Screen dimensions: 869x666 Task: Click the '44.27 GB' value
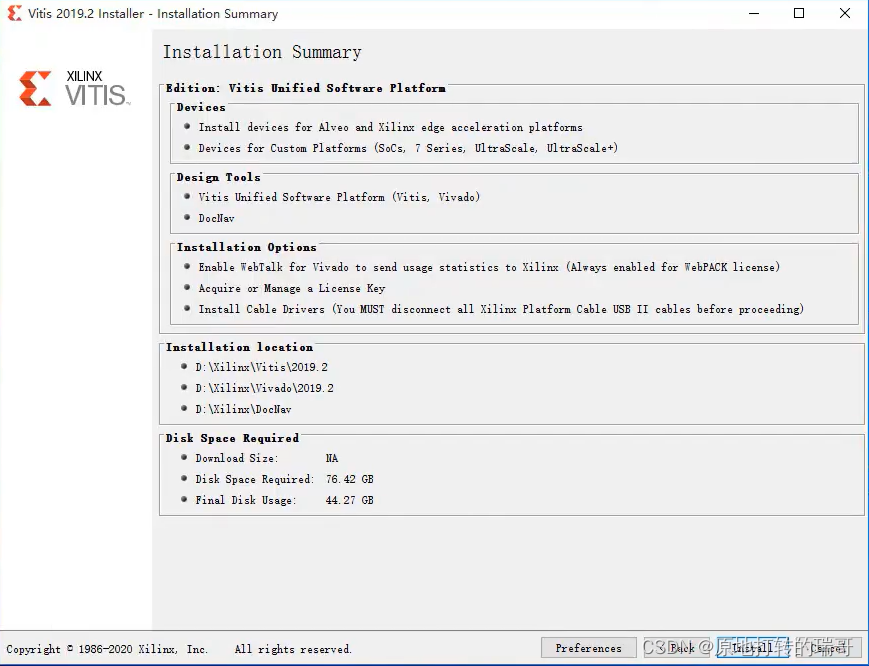pyautogui.click(x=350, y=500)
